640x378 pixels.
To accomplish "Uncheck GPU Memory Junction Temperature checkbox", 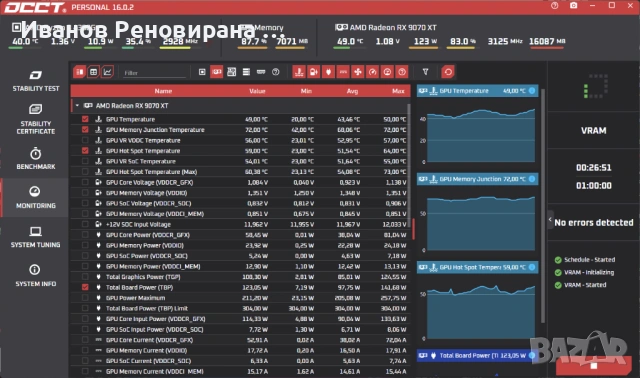I will tap(85, 130).
